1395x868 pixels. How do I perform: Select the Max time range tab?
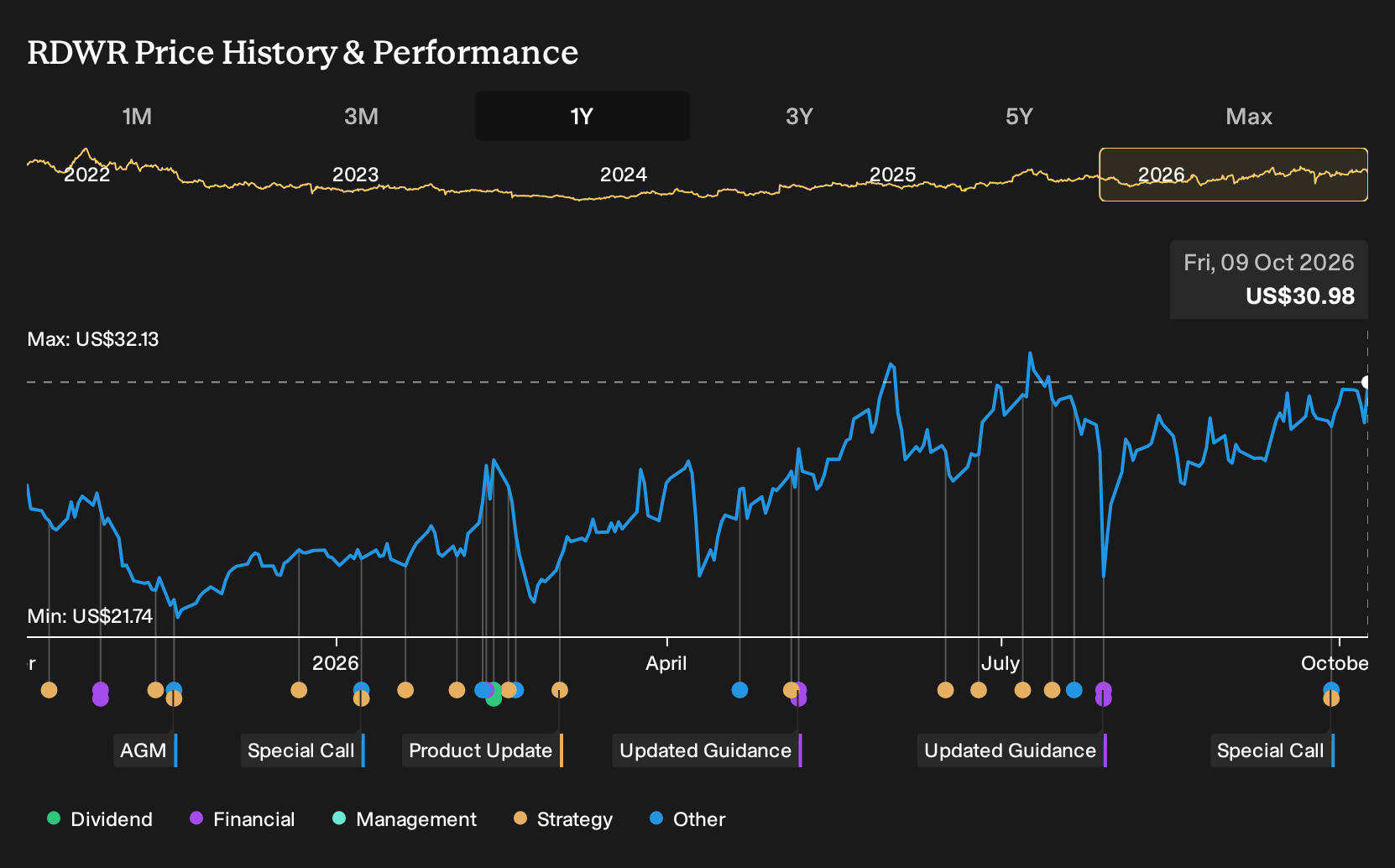tap(1249, 116)
